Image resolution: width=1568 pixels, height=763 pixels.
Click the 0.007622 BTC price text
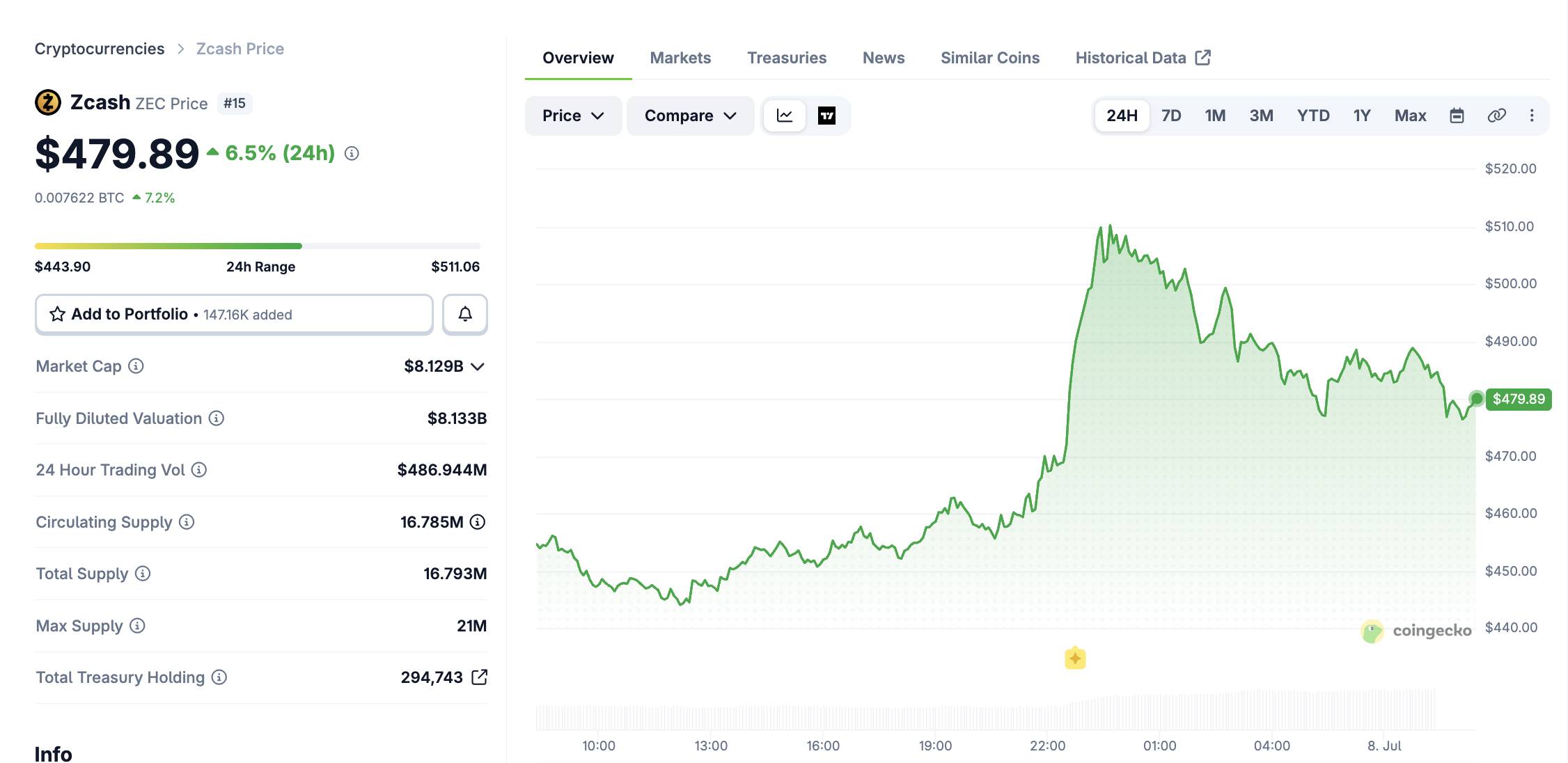point(79,198)
